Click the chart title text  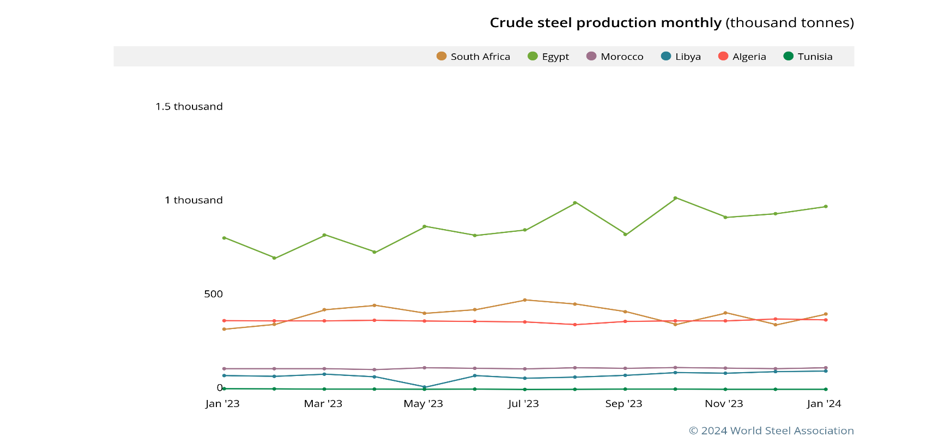pyautogui.click(x=671, y=23)
